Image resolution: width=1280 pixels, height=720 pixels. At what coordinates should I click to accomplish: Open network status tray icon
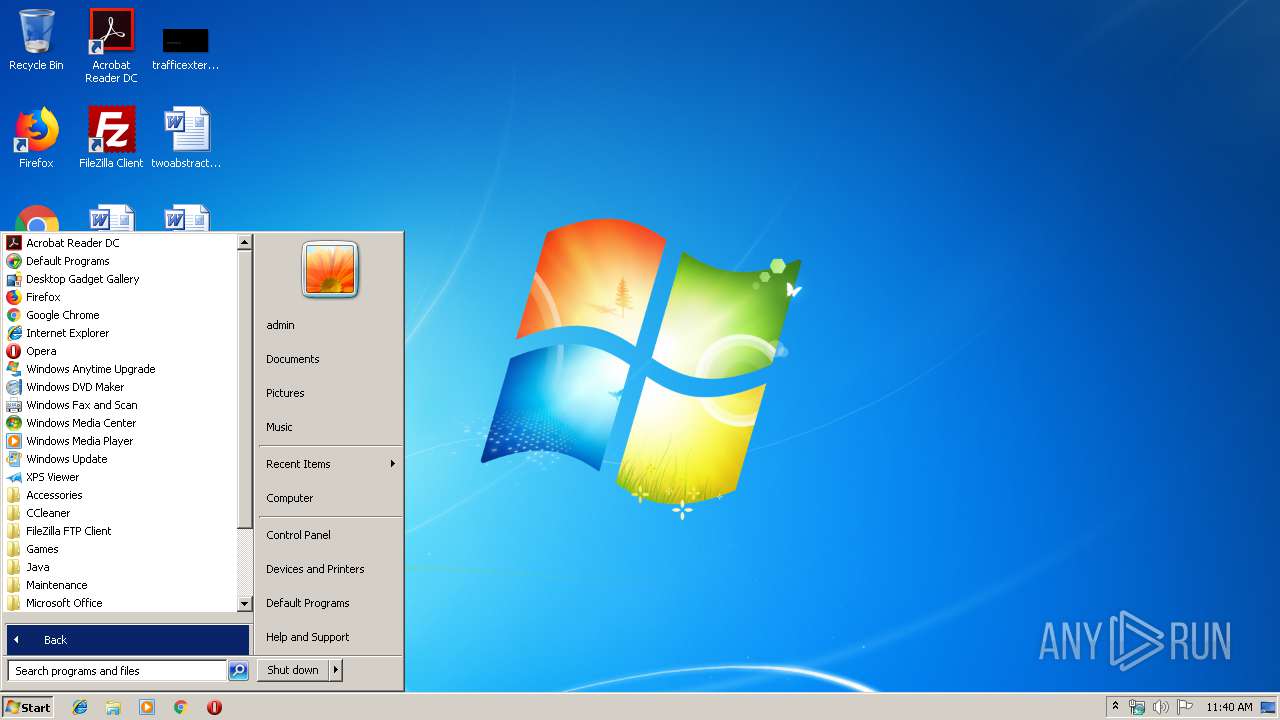1137,707
